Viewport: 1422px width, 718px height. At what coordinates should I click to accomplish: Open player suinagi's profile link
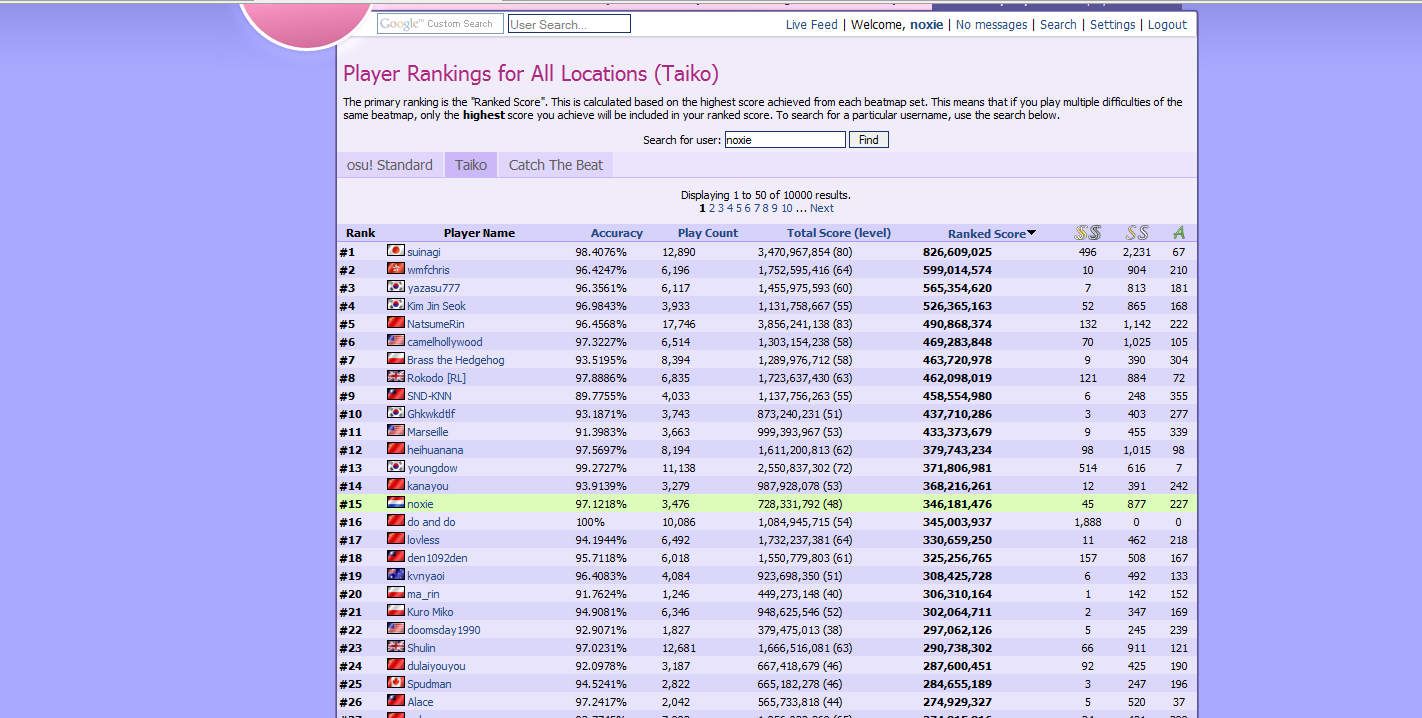tap(424, 252)
